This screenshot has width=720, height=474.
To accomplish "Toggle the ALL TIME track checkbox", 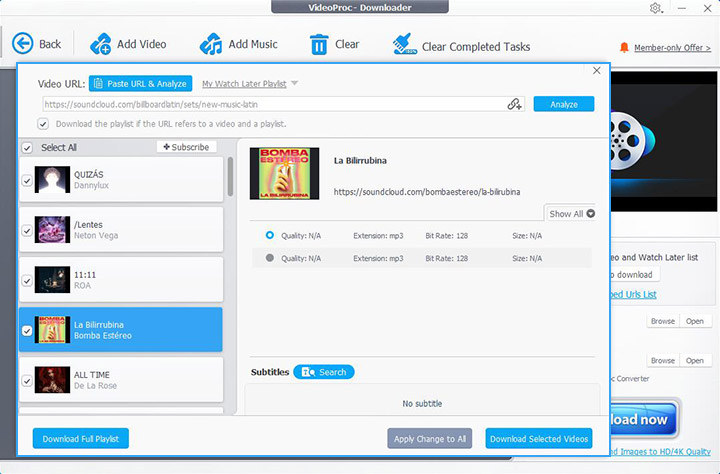I will [x=27, y=381].
